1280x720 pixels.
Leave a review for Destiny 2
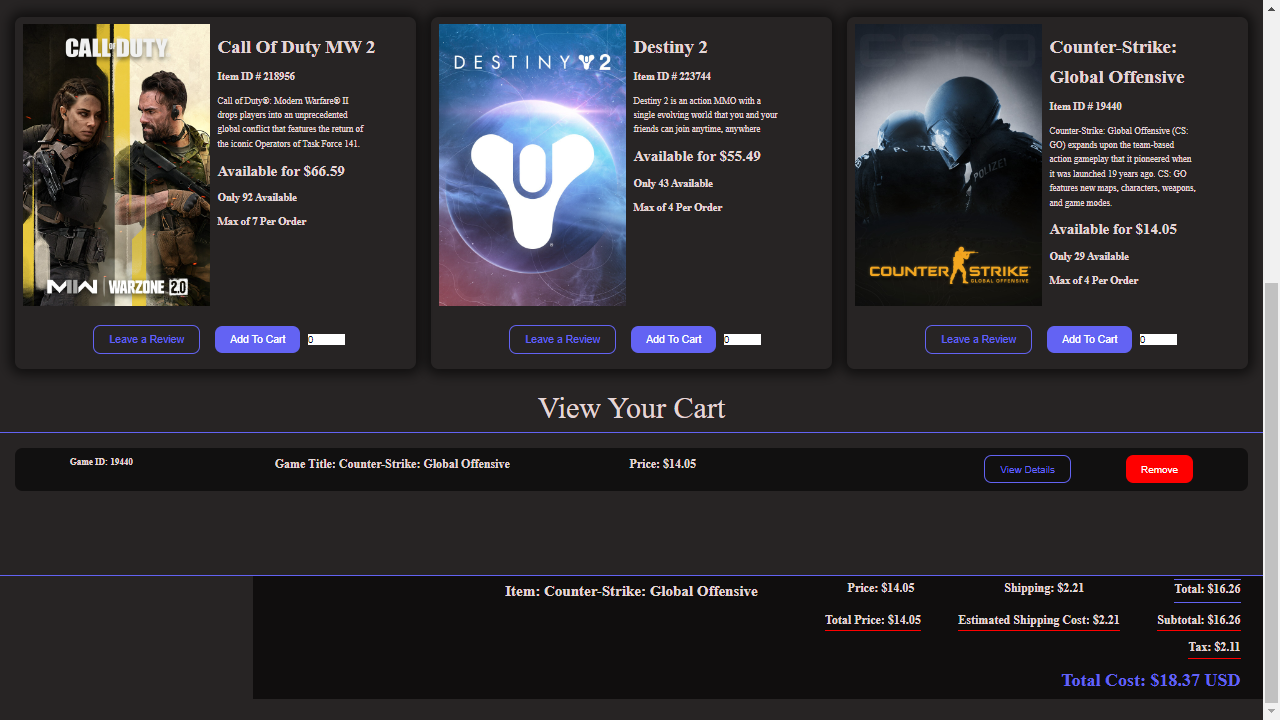pyautogui.click(x=562, y=339)
